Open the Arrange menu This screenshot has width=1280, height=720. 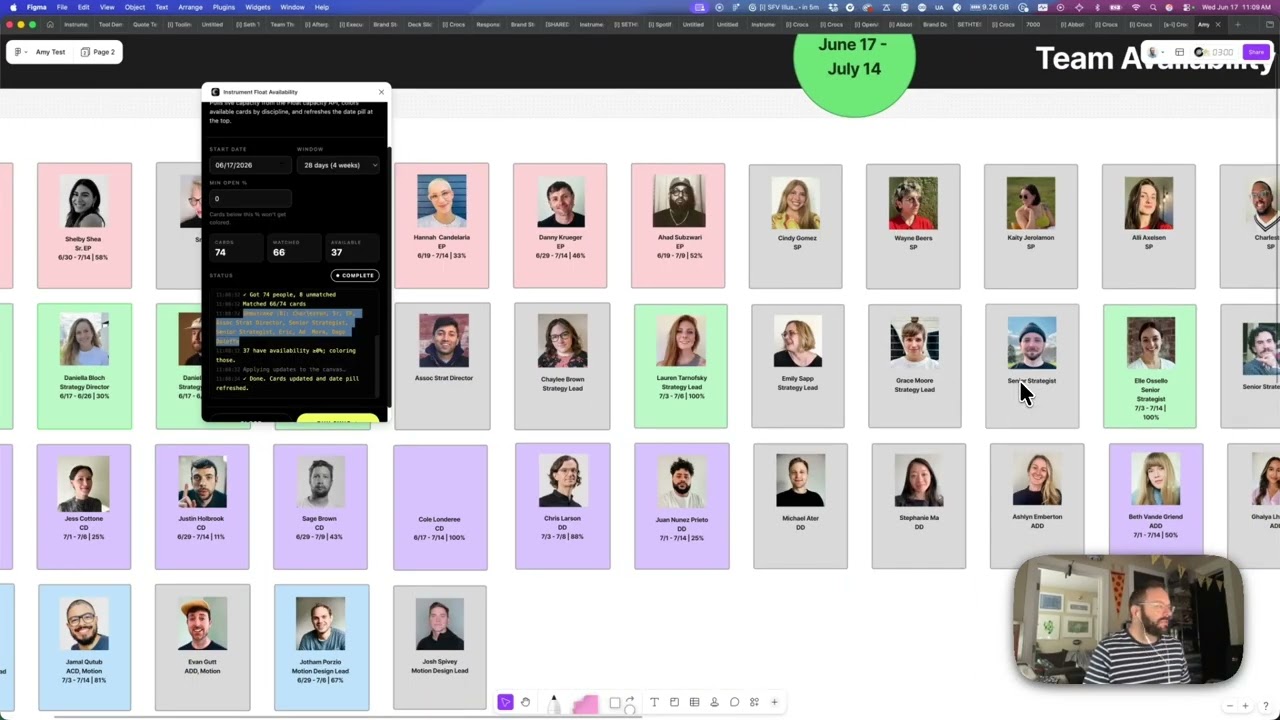coord(190,7)
